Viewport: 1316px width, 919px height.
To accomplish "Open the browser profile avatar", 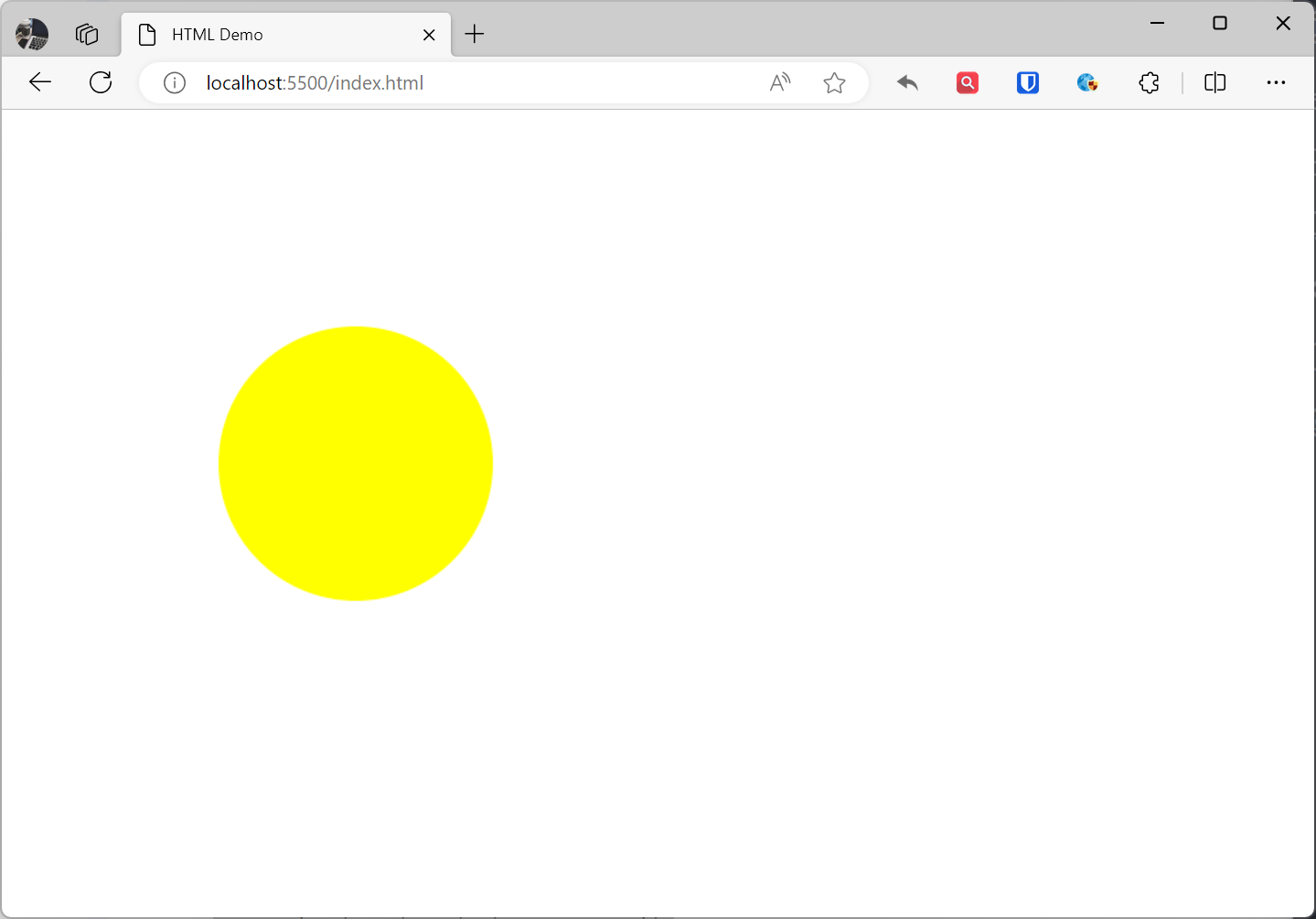I will click(32, 35).
